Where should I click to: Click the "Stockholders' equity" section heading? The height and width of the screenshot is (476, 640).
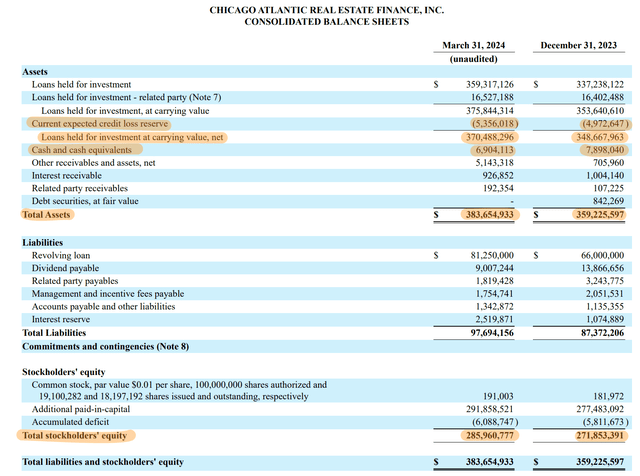pos(64,372)
